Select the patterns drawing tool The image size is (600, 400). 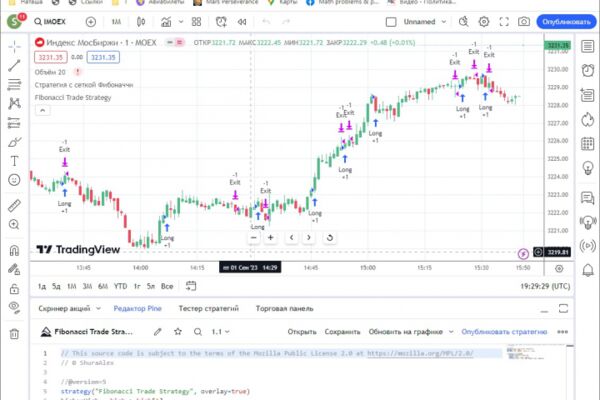15,103
